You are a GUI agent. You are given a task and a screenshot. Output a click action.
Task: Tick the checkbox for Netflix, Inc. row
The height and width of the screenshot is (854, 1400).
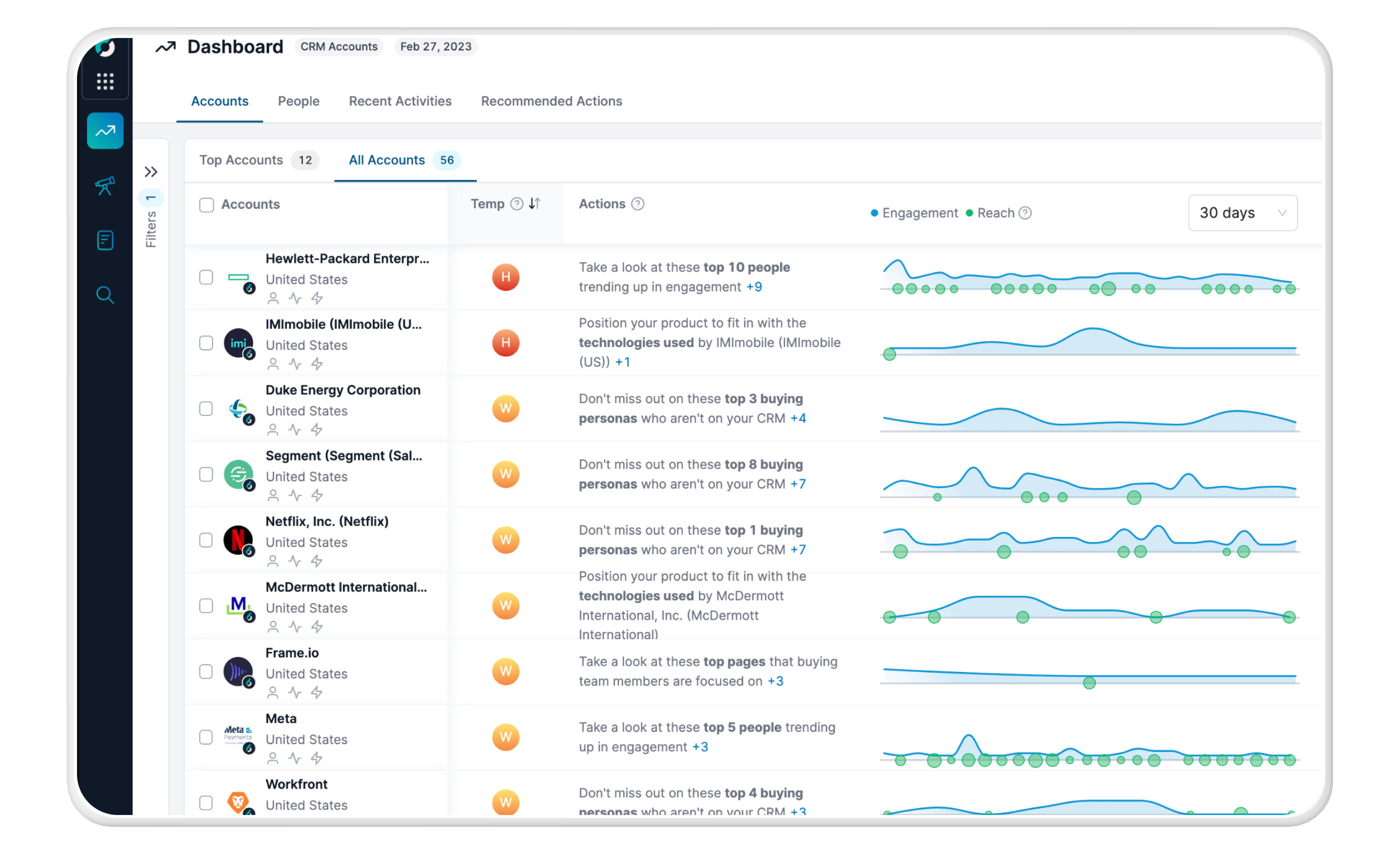pyautogui.click(x=206, y=540)
